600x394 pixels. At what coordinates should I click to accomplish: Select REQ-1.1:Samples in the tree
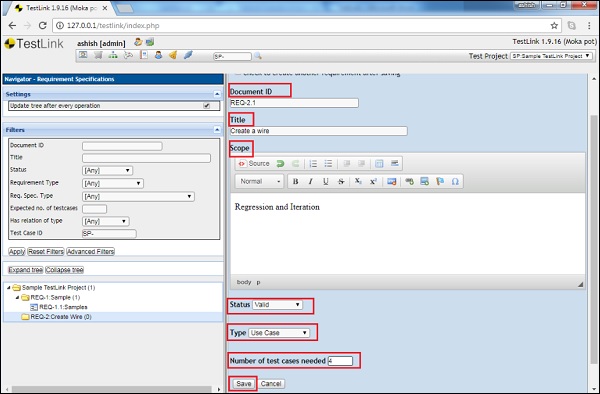[63, 307]
